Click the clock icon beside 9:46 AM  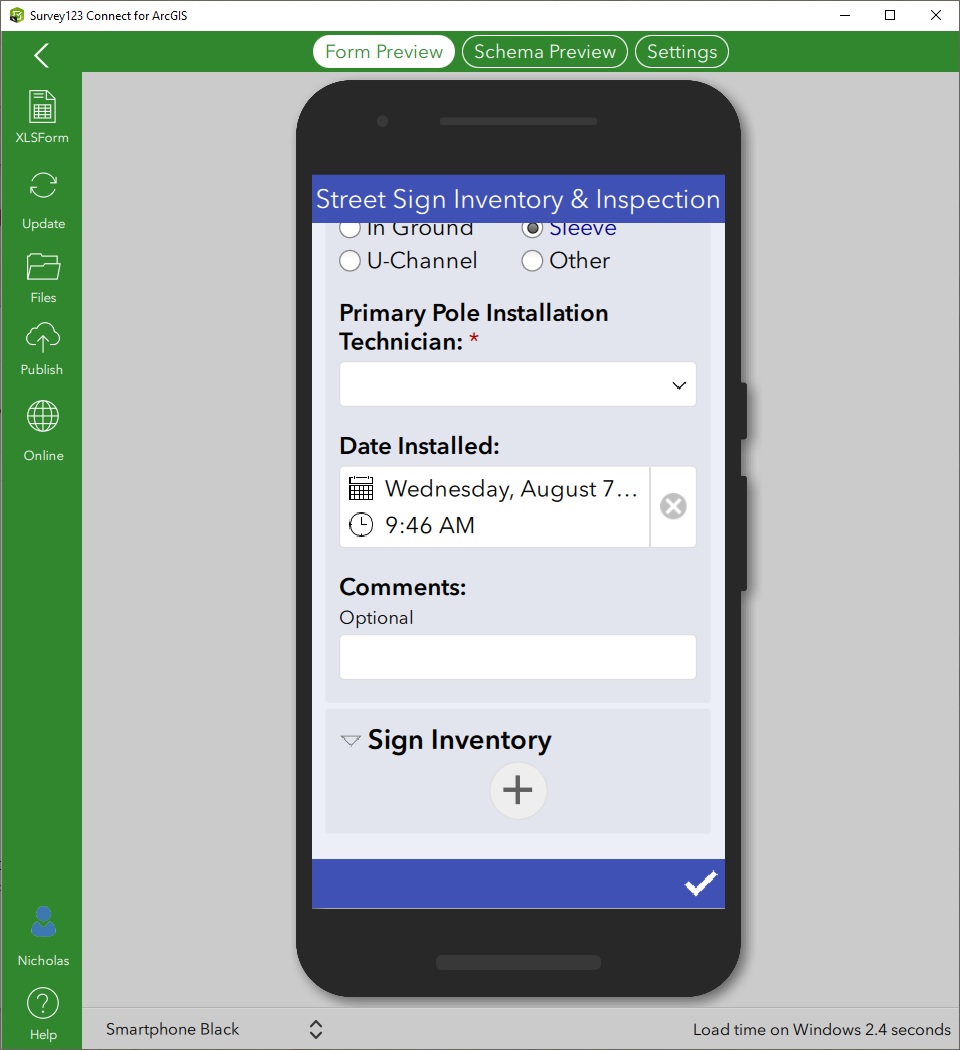point(361,525)
